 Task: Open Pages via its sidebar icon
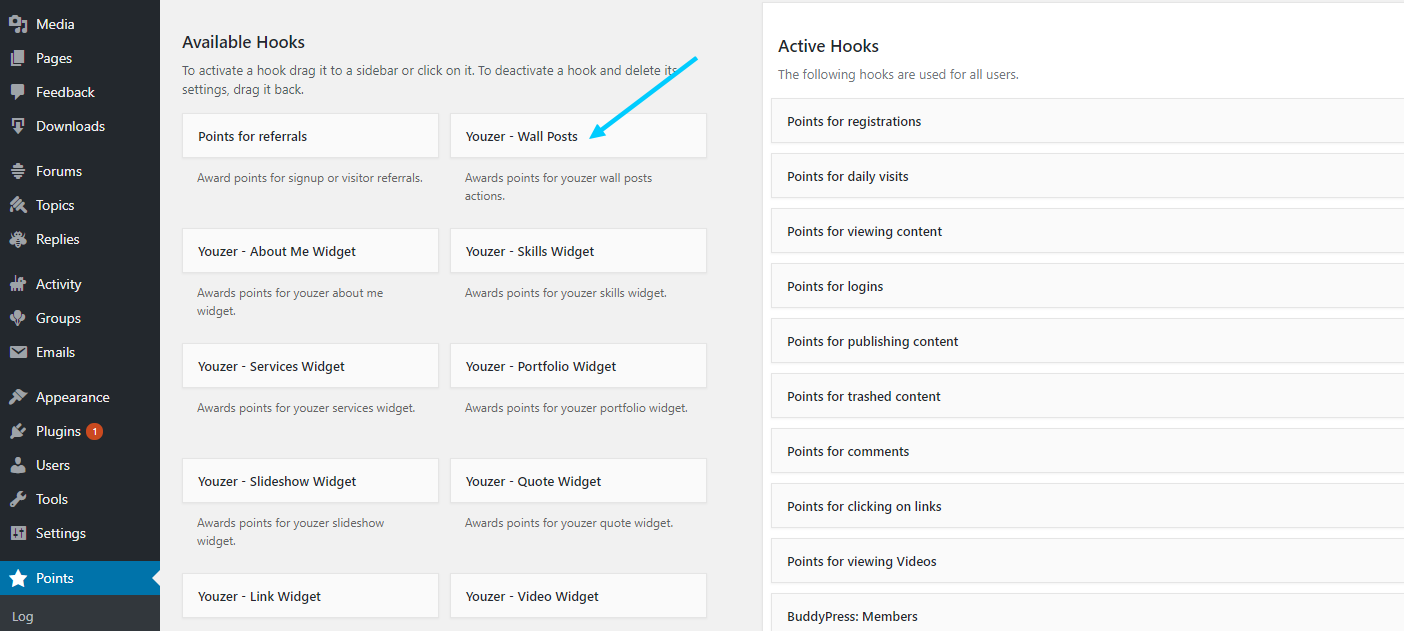(x=17, y=58)
